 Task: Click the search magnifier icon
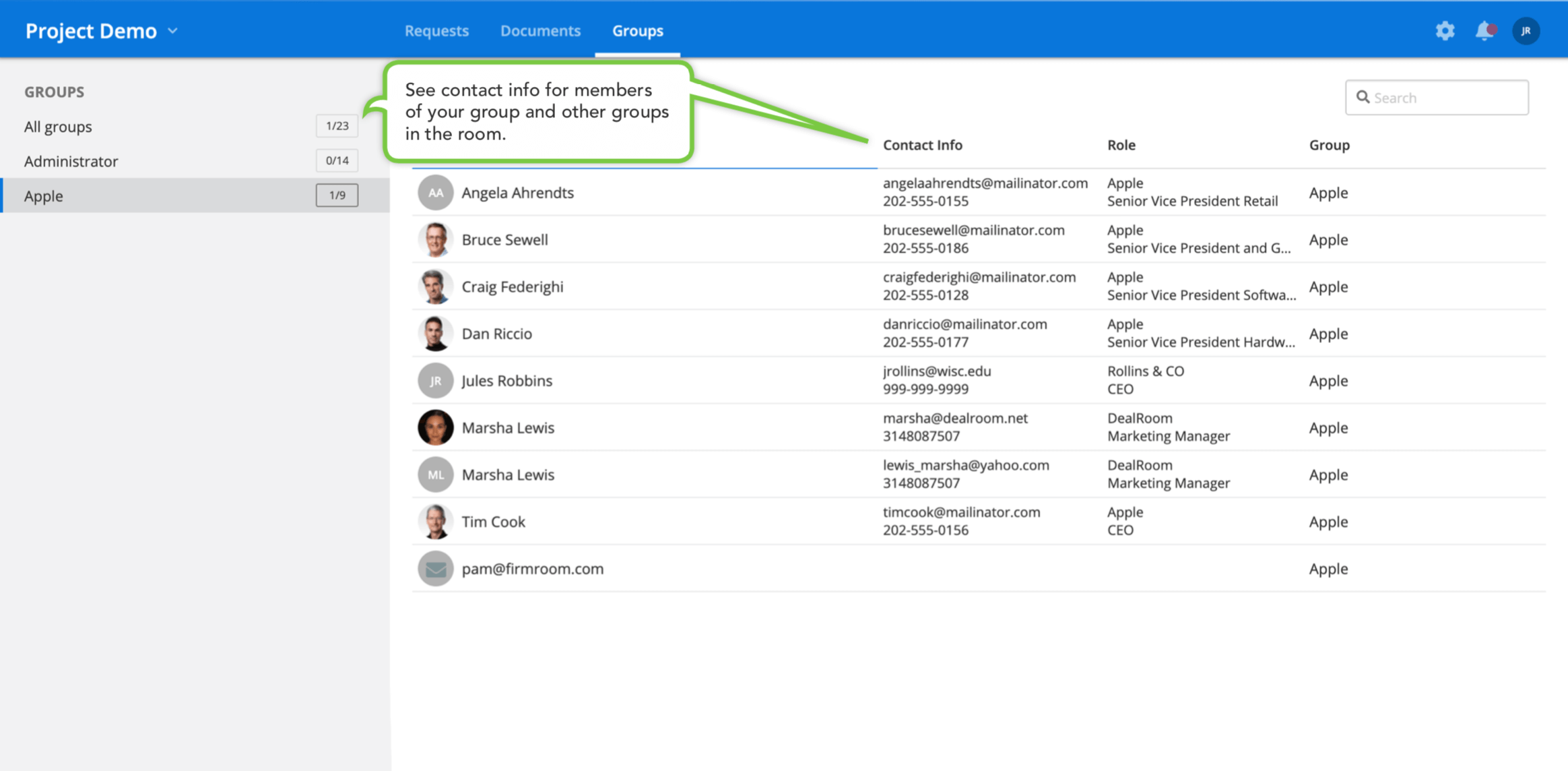(1363, 97)
